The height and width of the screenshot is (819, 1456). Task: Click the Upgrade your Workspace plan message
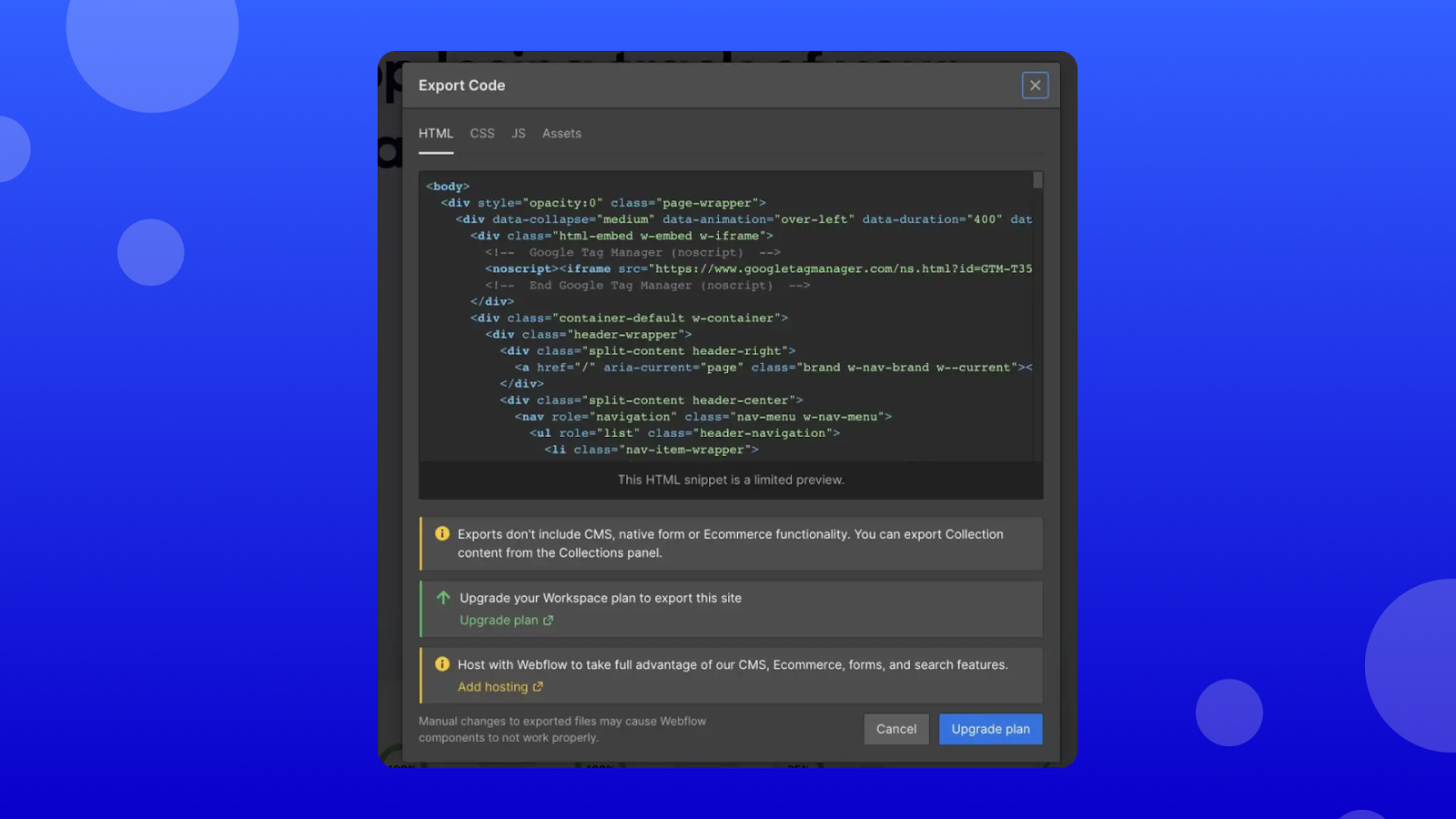click(x=601, y=598)
